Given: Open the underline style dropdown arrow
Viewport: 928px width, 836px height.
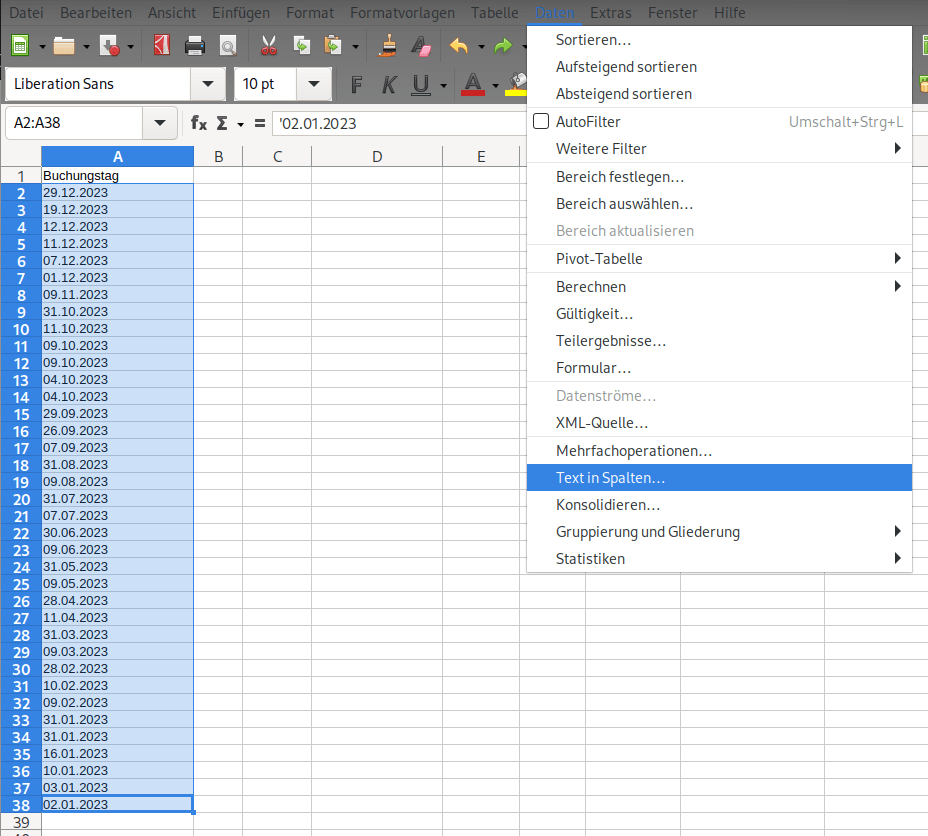Looking at the screenshot, I should point(443,86).
